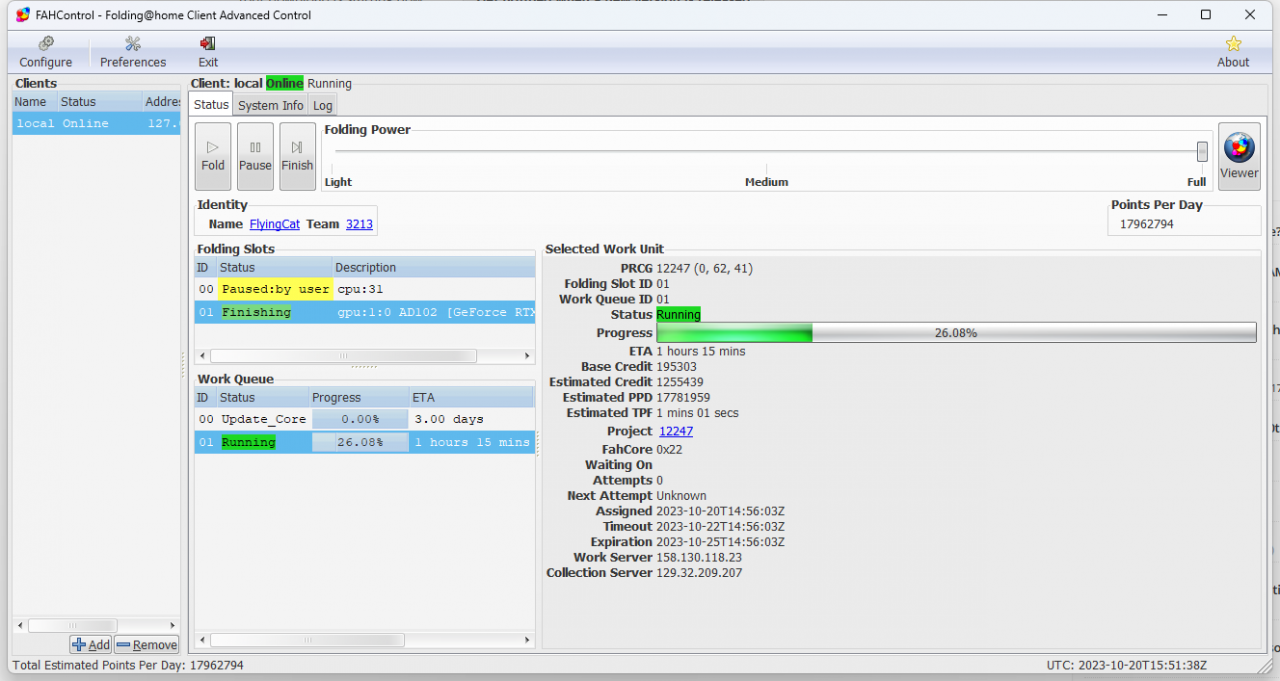Click the 26.08% work unit progress bar

click(956, 333)
